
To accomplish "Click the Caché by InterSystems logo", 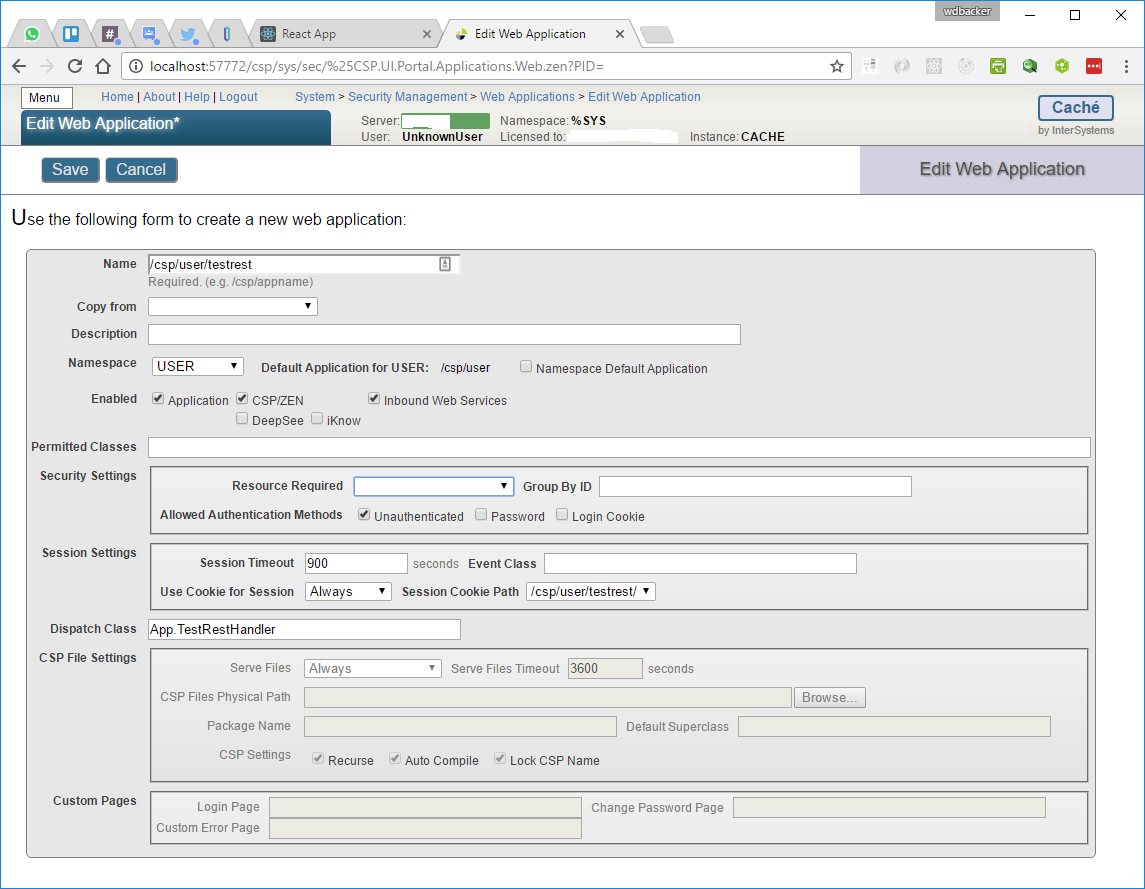I will pyautogui.click(x=1075, y=108).
